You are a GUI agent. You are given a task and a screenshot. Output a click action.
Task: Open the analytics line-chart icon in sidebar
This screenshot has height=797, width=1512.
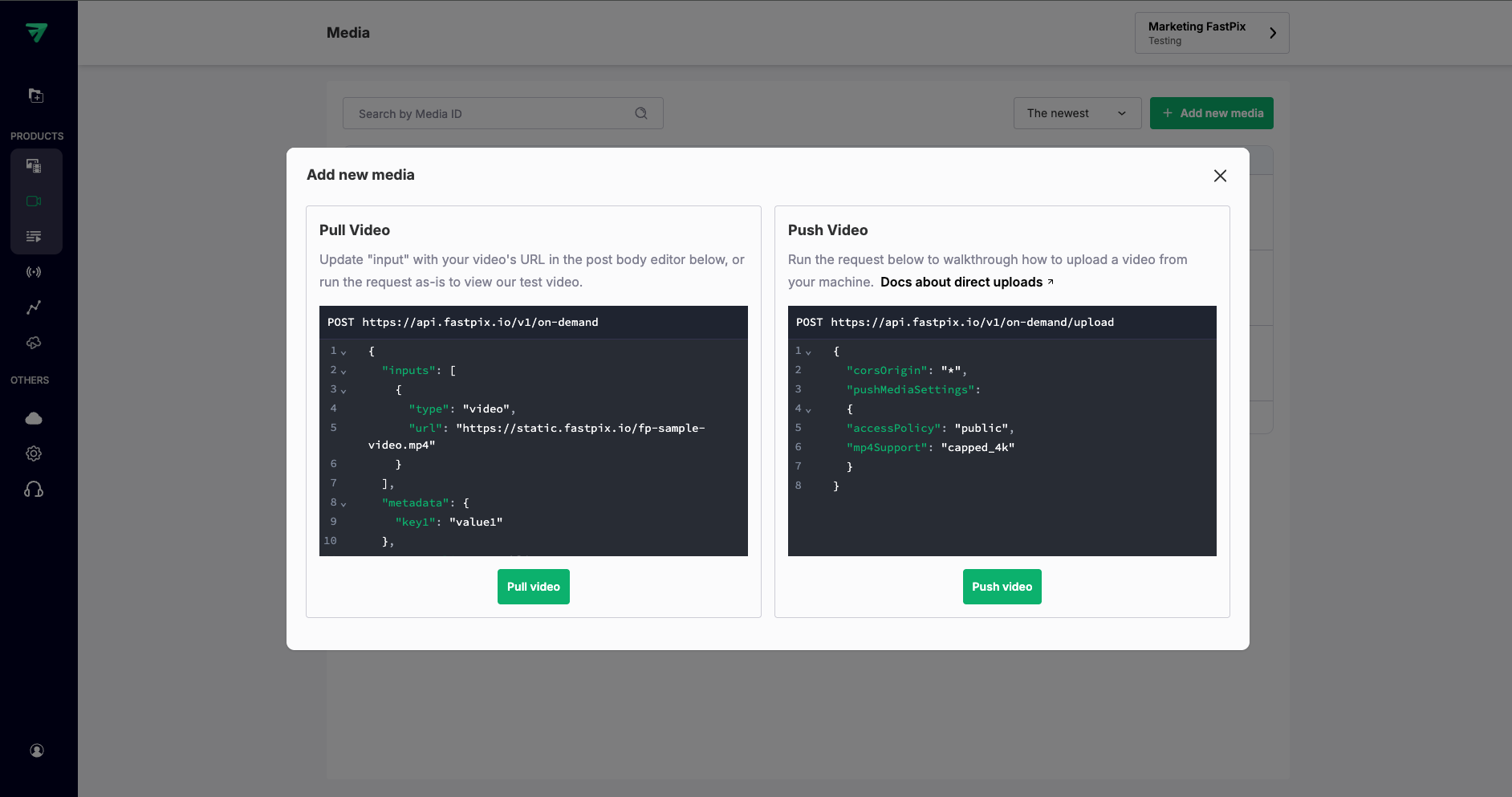click(x=35, y=307)
